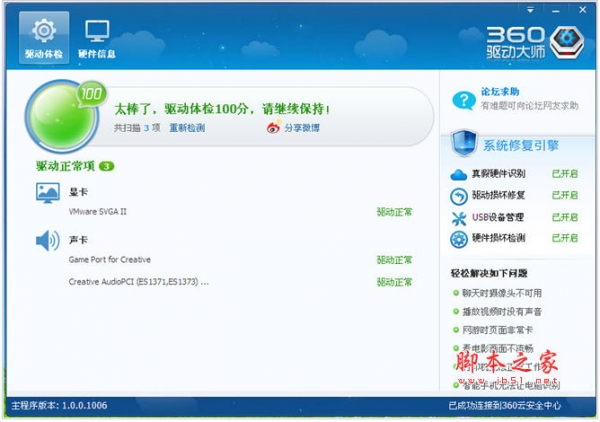
Task: Click 重新检测 to rescan drivers
Action: click(187, 128)
